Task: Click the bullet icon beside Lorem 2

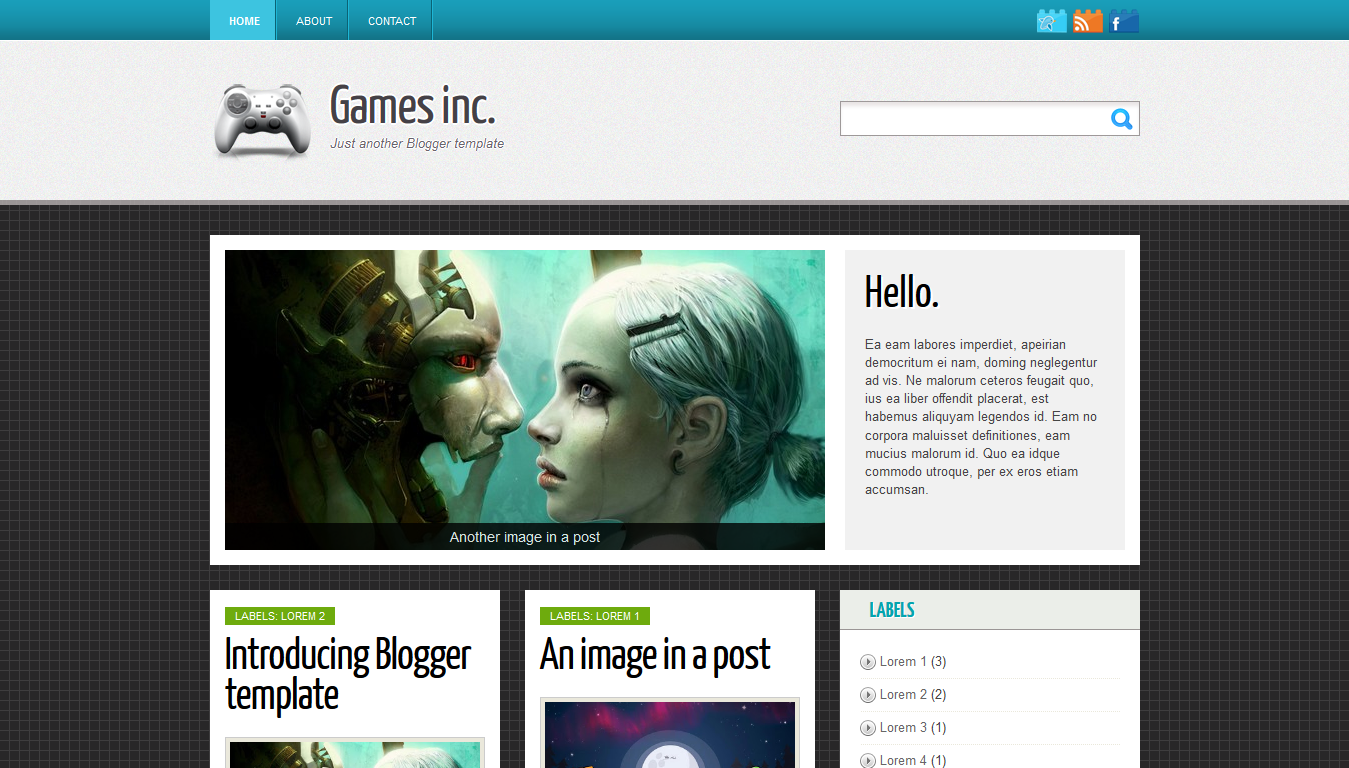Action: [867, 695]
